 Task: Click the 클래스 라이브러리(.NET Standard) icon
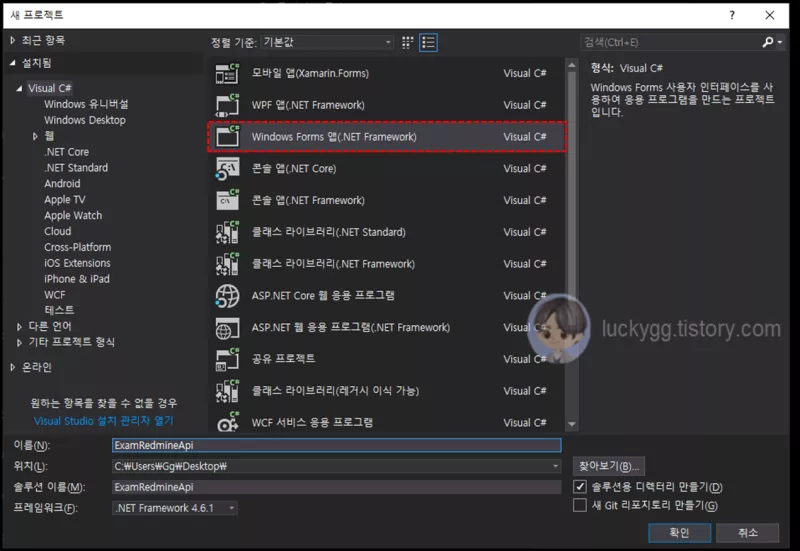click(227, 232)
